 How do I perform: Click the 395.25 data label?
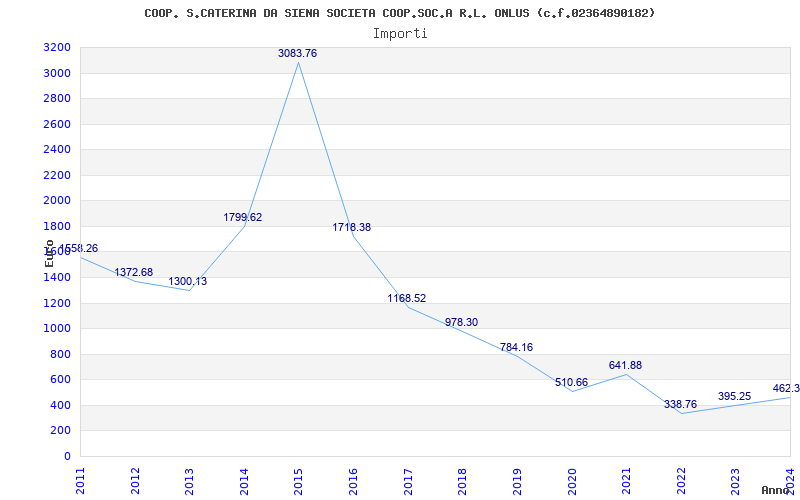(x=734, y=396)
